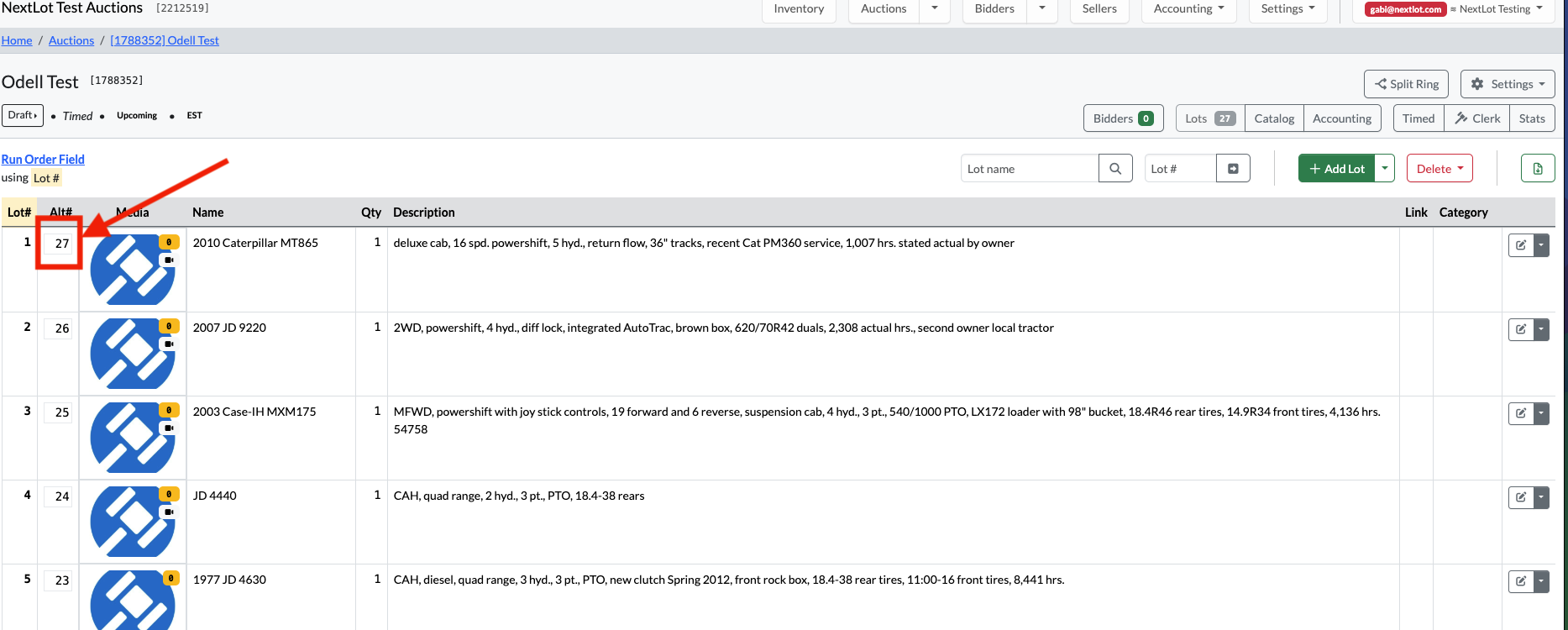1568x630 pixels.
Task: Expand the Auctions menu caret in navbar
Action: pyautogui.click(x=935, y=8)
